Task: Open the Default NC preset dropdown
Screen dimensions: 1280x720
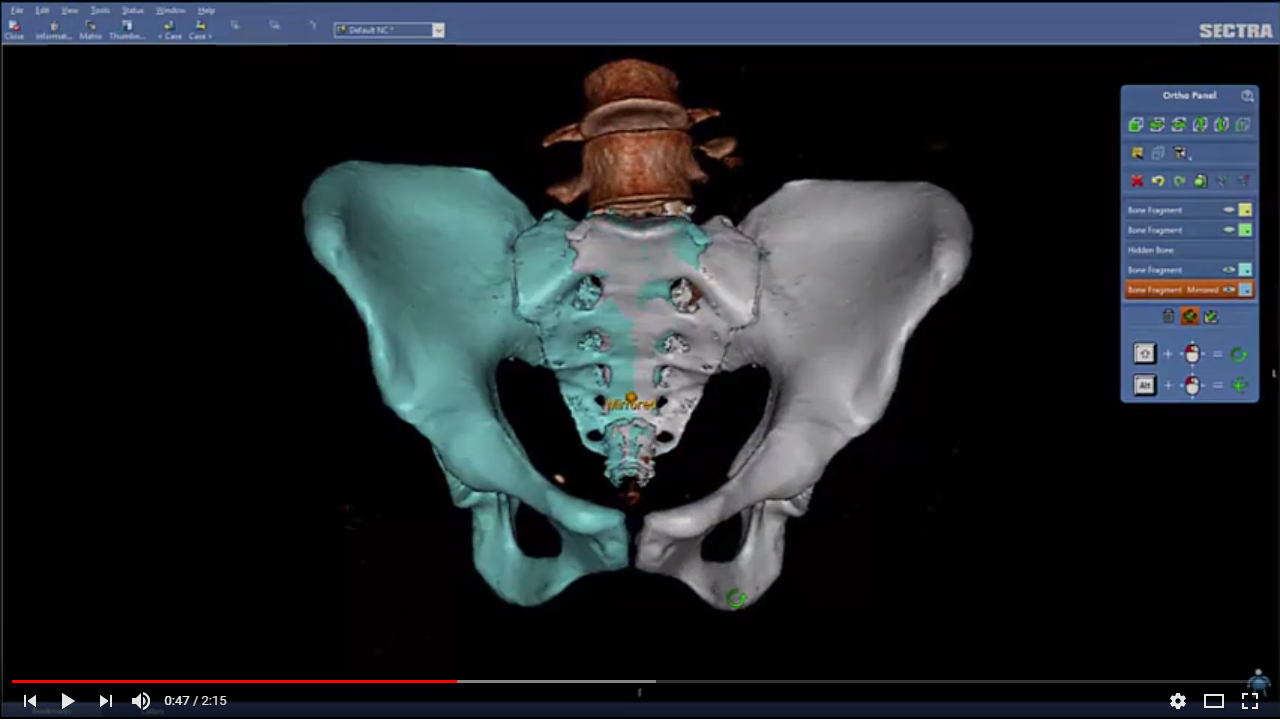Action: 437,30
